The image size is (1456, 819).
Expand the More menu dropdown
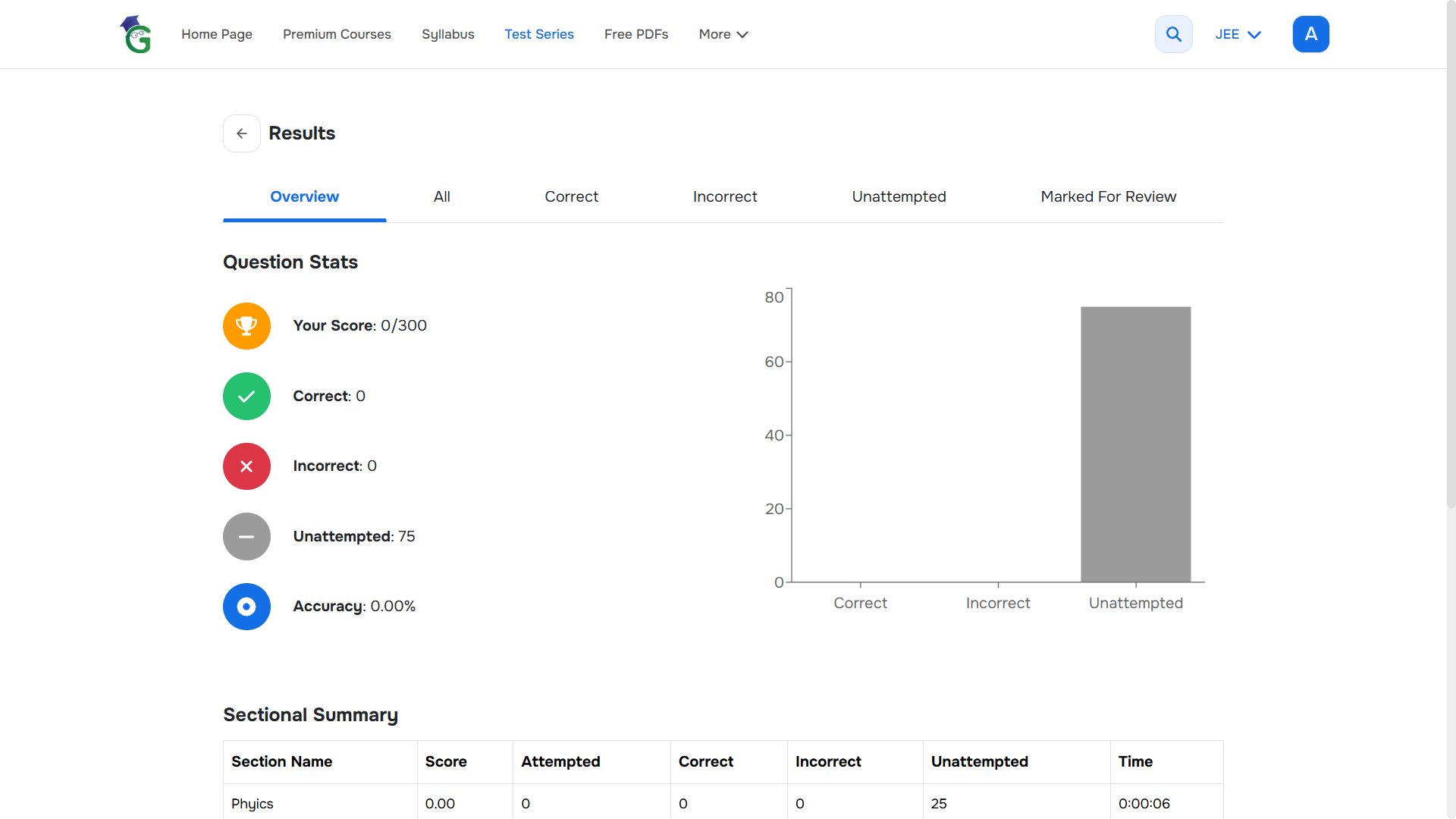723,34
